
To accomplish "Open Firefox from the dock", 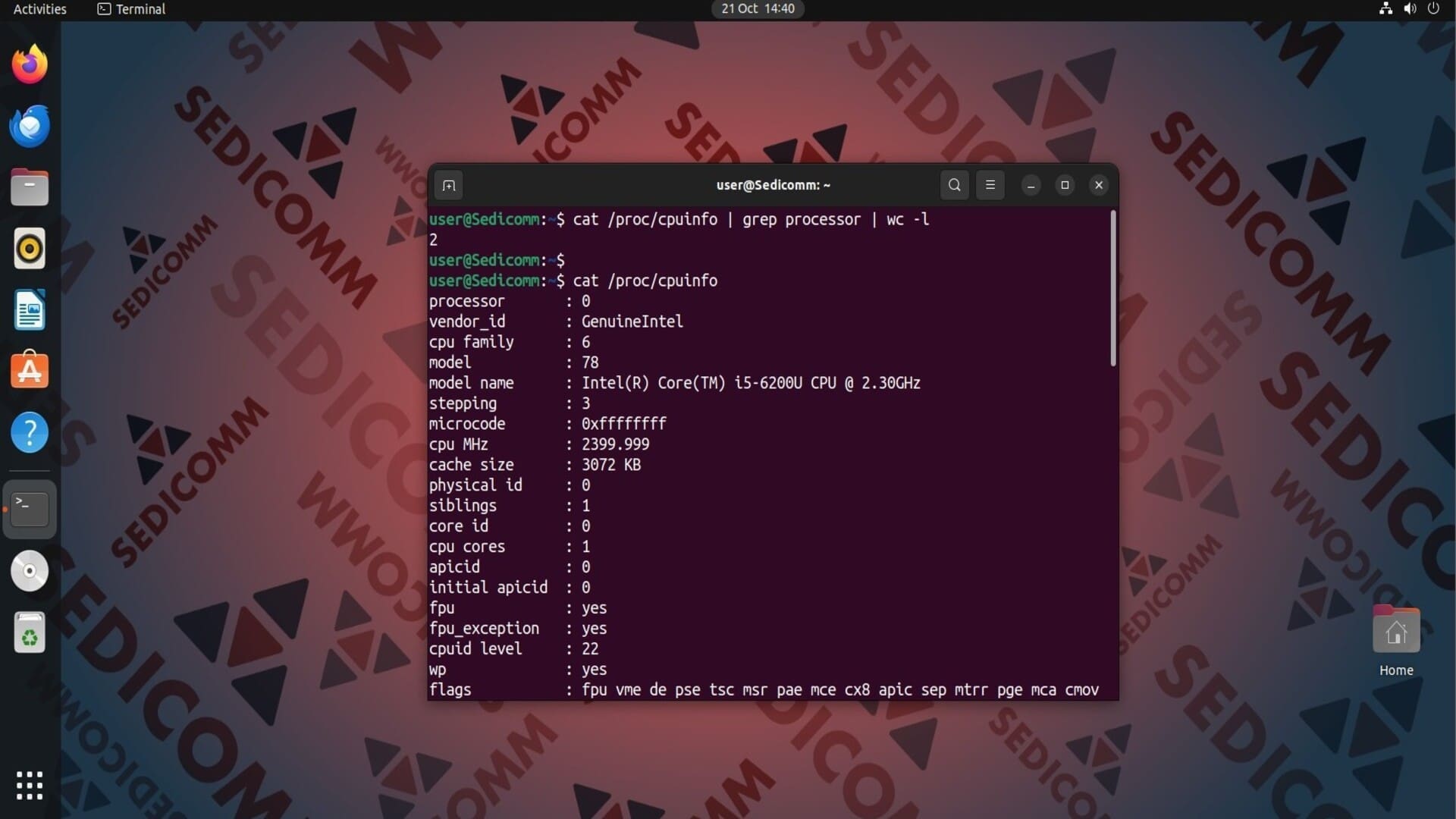I will tap(30, 64).
